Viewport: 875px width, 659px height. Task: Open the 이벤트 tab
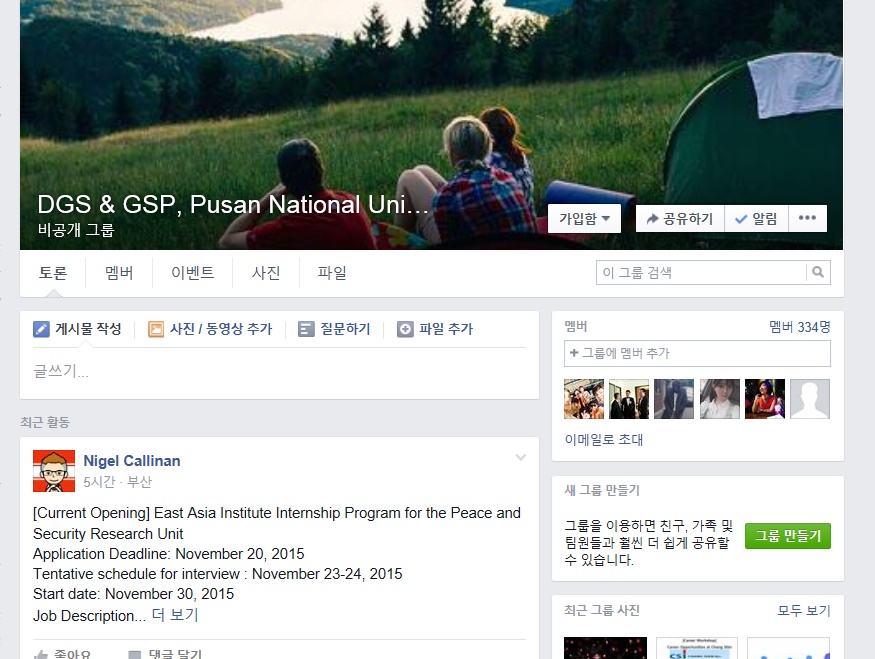(x=193, y=273)
